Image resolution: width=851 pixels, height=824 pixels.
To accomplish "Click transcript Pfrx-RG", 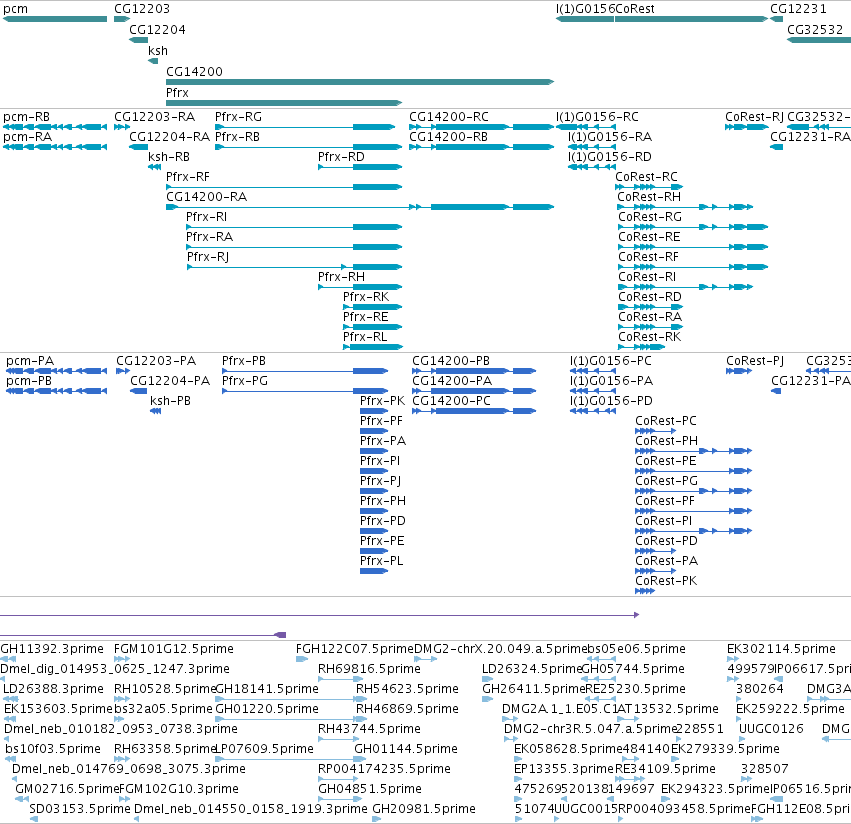I will click(x=305, y=127).
